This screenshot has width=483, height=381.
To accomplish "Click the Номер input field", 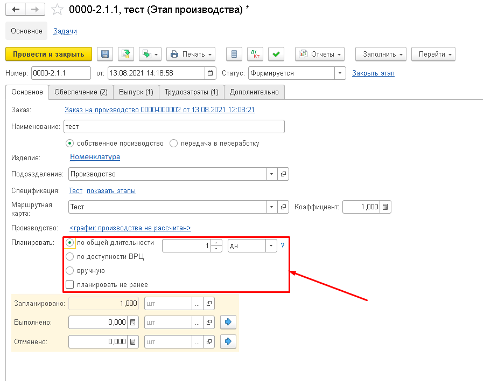I will 61,73.
